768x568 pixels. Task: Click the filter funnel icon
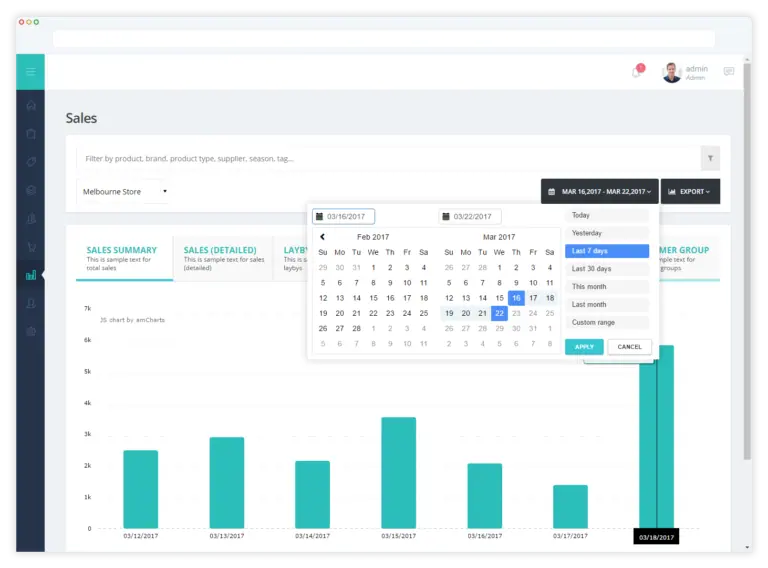(x=710, y=158)
